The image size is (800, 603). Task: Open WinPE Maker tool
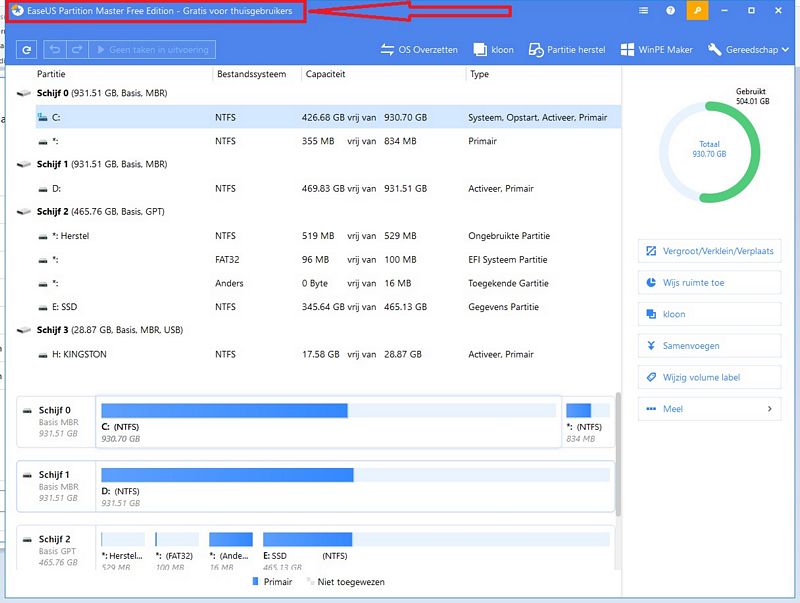click(x=657, y=49)
